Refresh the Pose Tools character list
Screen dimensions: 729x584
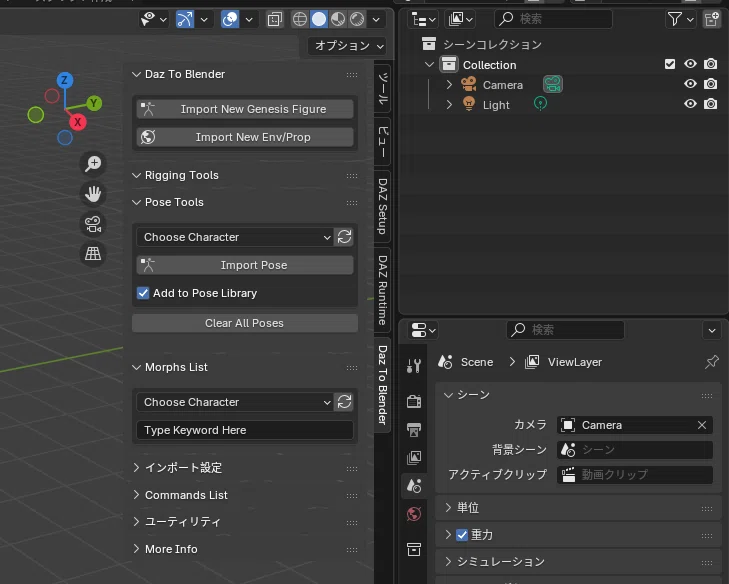(x=344, y=237)
